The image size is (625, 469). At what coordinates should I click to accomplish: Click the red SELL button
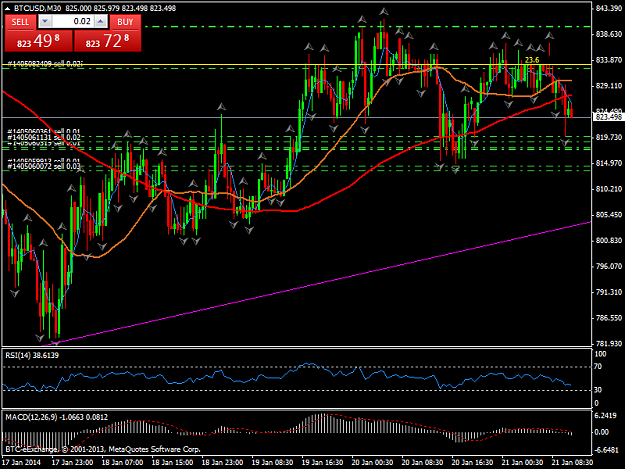pyautogui.click(x=20, y=22)
